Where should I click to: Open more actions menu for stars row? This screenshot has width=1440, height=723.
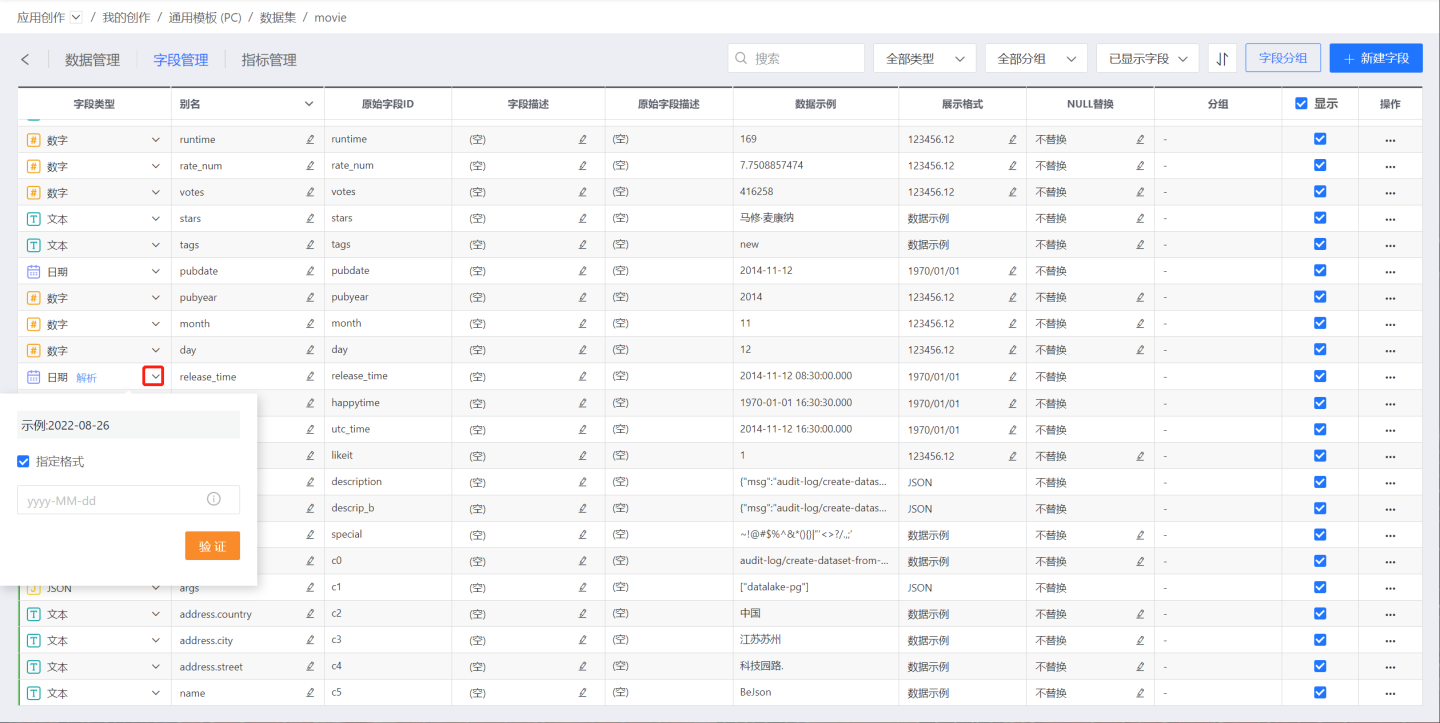click(x=1390, y=219)
